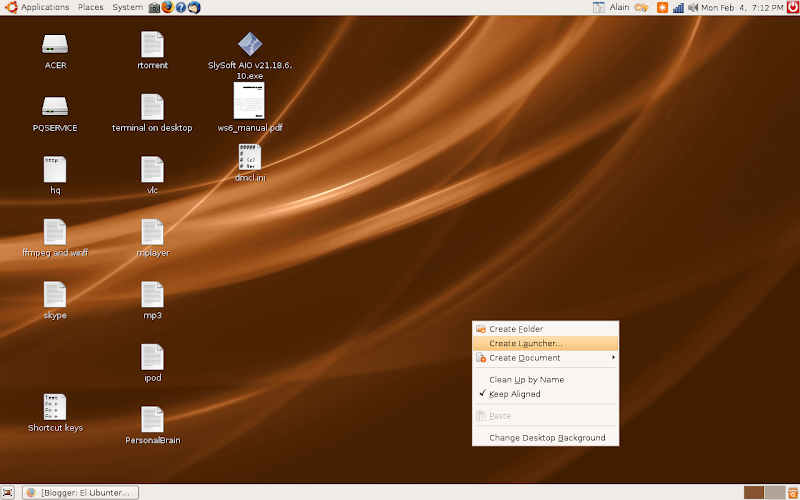Select the SlySoft AIO exe icon
This screenshot has width=800, height=500.
(250, 44)
